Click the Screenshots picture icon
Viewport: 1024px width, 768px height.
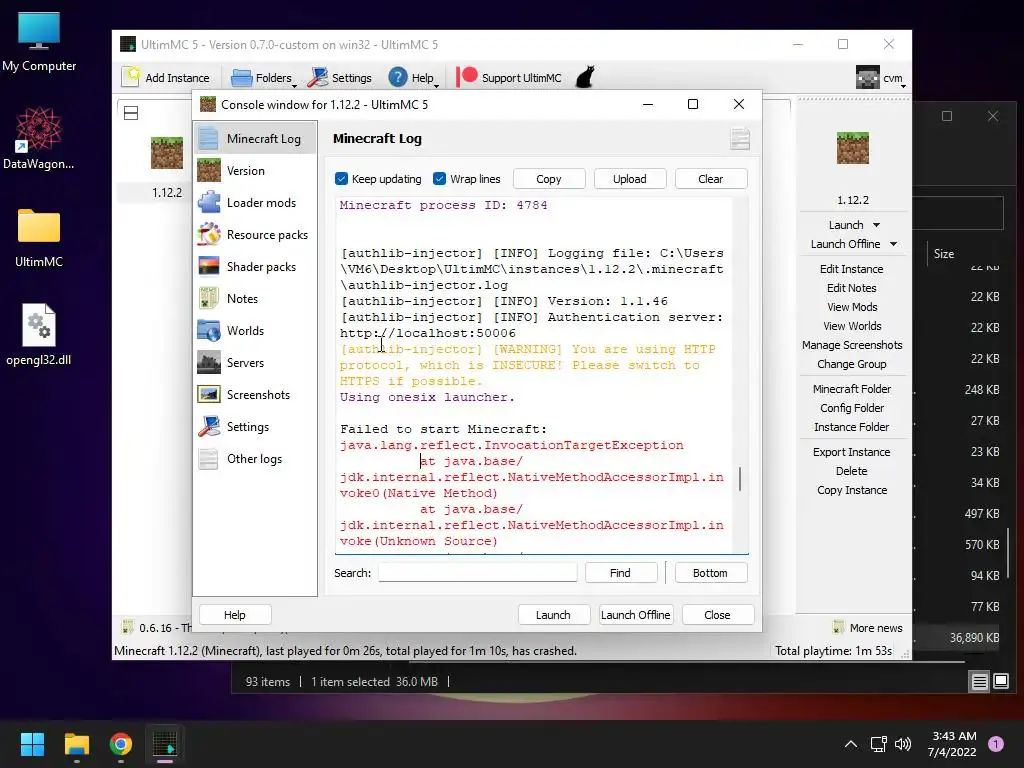click(x=209, y=394)
